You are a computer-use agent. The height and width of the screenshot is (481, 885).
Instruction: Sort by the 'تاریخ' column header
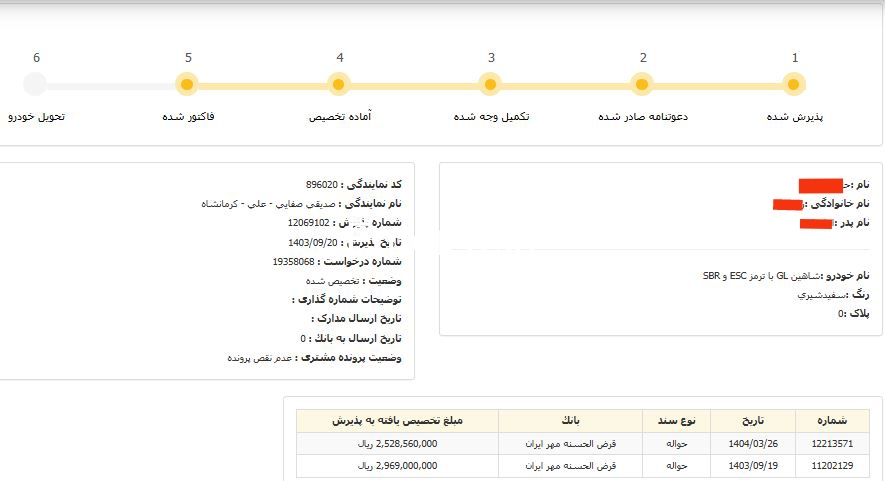(x=751, y=420)
